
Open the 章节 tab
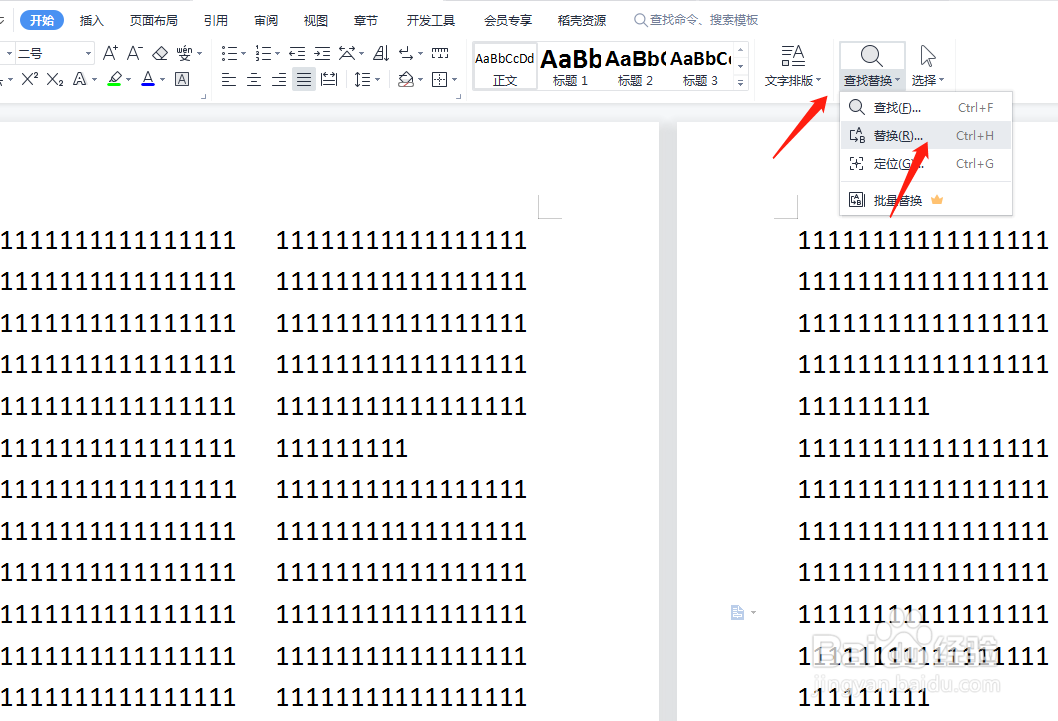point(366,20)
